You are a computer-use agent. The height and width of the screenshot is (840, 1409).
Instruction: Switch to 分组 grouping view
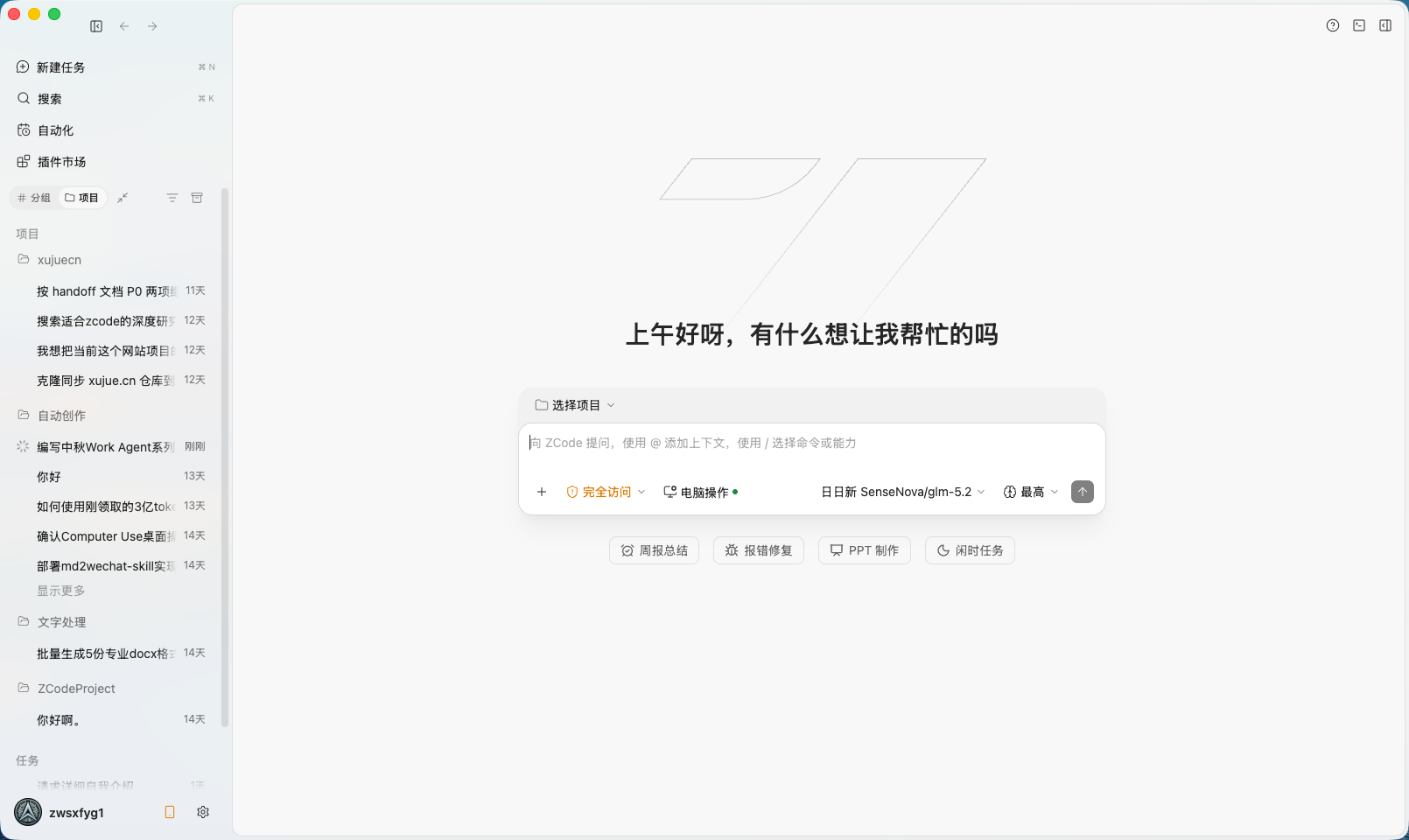[x=34, y=198]
